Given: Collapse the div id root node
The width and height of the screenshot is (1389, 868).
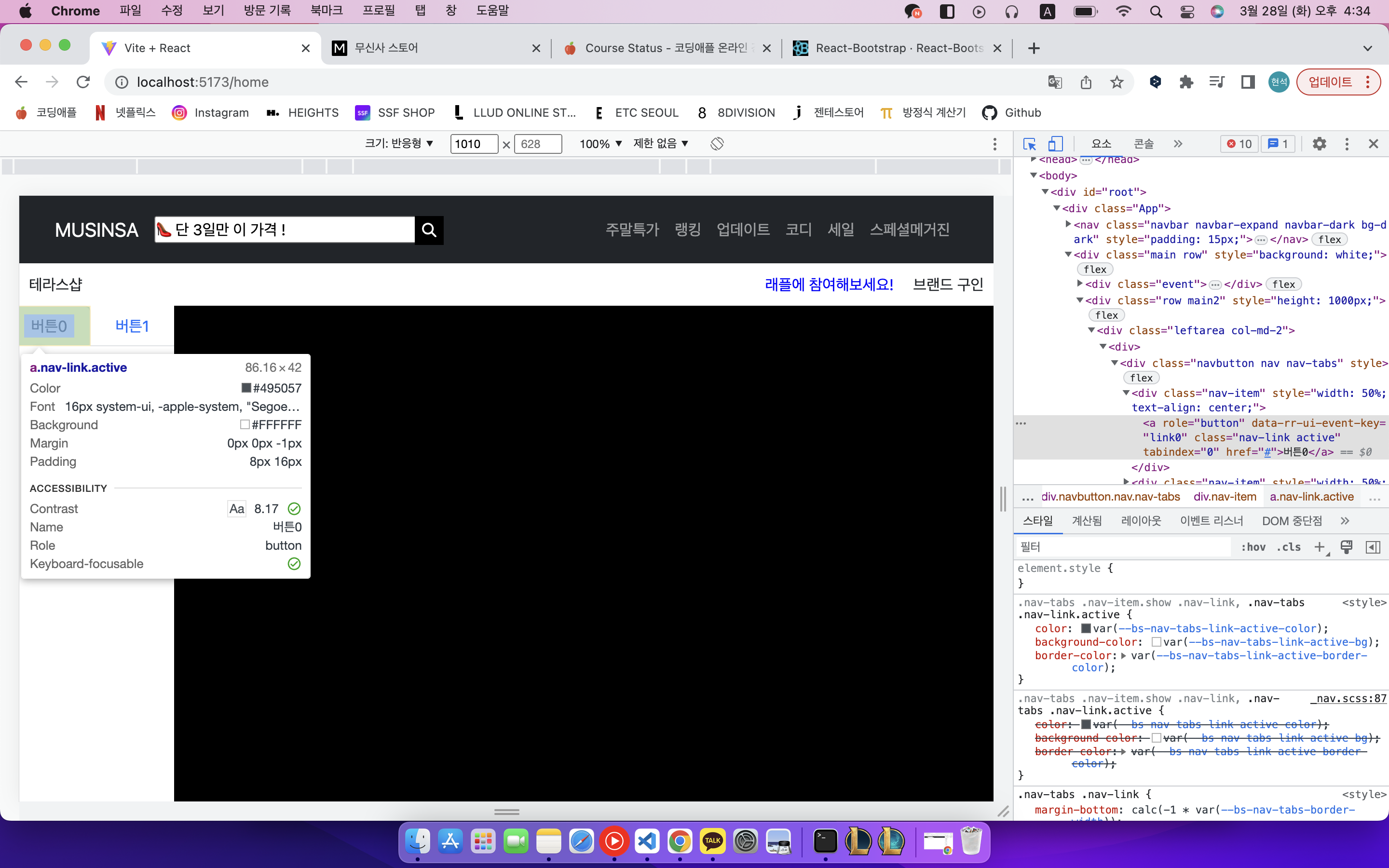Looking at the screenshot, I should pyautogui.click(x=1045, y=192).
